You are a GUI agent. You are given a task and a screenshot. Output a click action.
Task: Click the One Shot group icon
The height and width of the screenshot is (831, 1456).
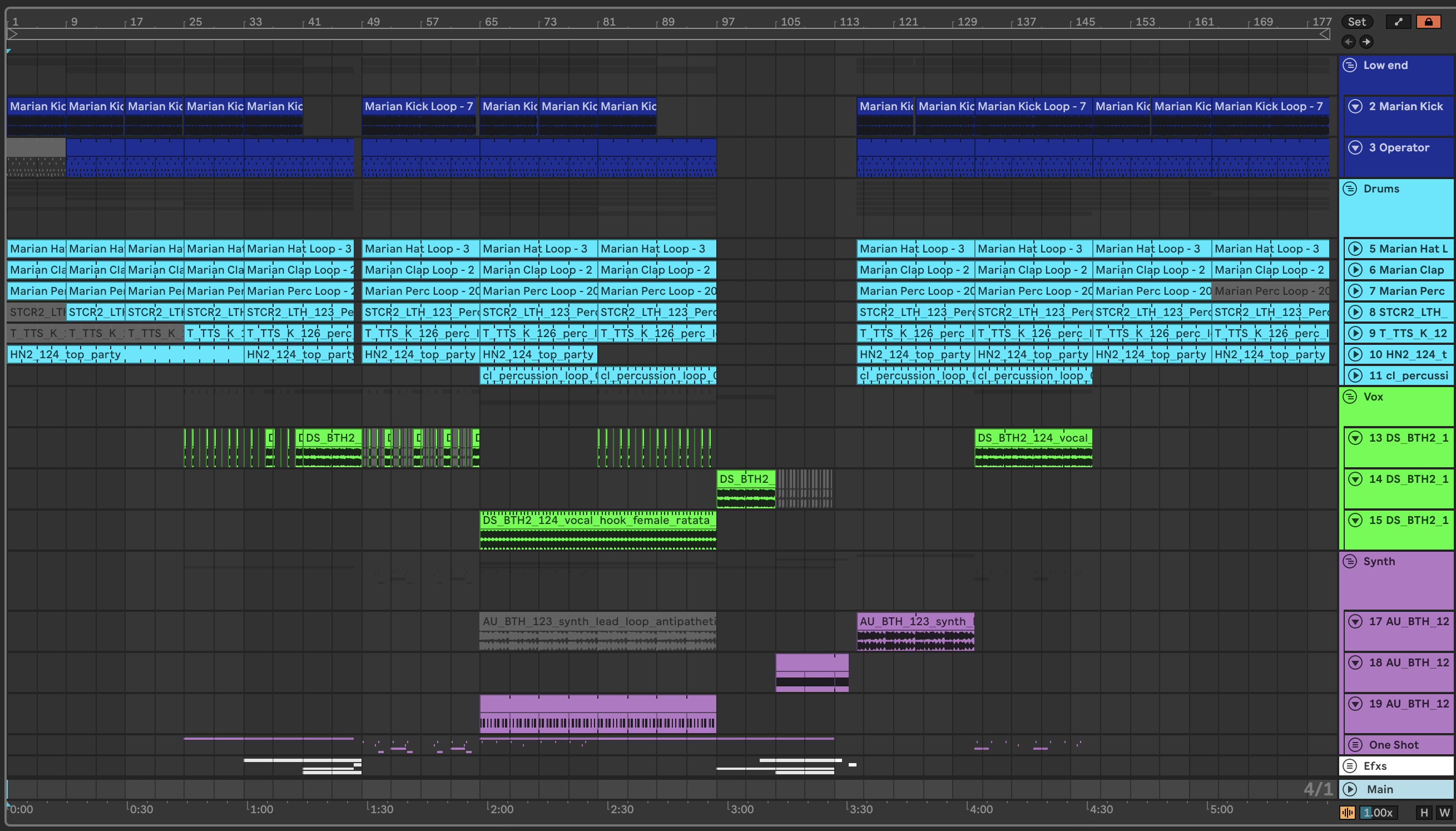pos(1355,745)
